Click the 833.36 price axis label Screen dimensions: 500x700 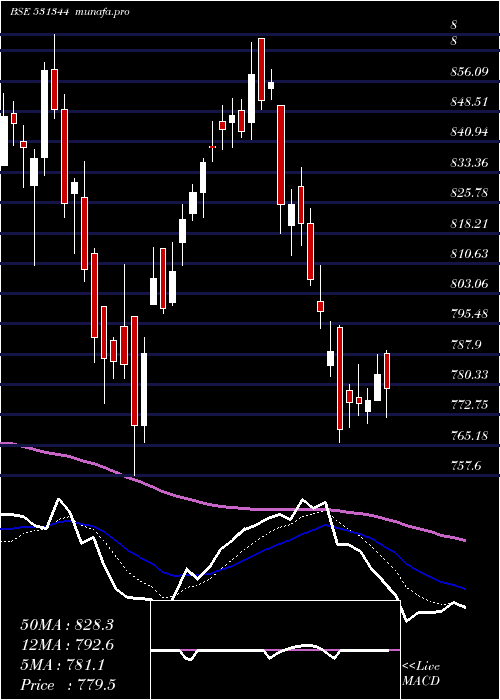(x=469, y=162)
